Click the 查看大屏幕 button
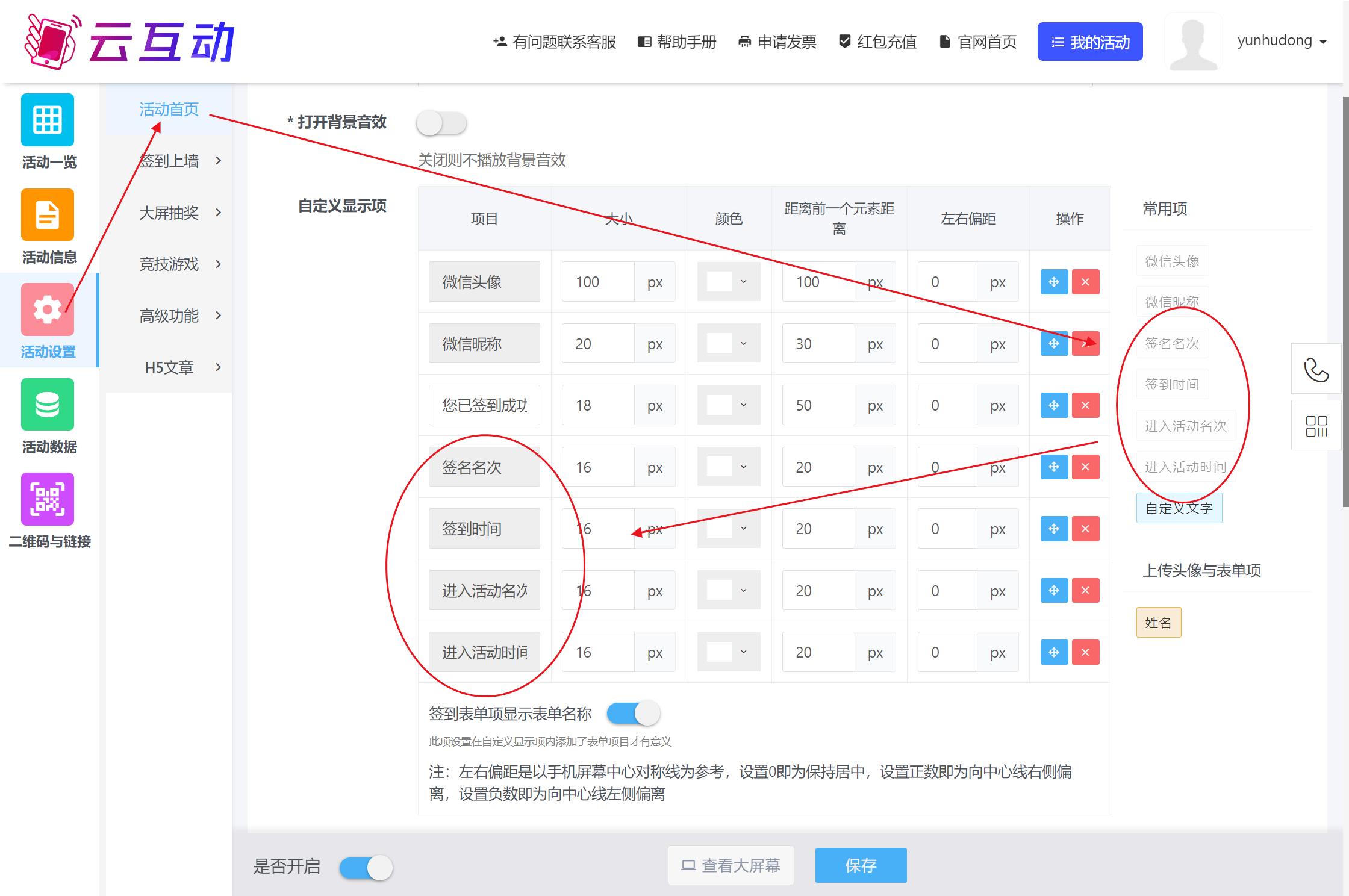Viewport: 1349px width, 896px height. click(731, 865)
